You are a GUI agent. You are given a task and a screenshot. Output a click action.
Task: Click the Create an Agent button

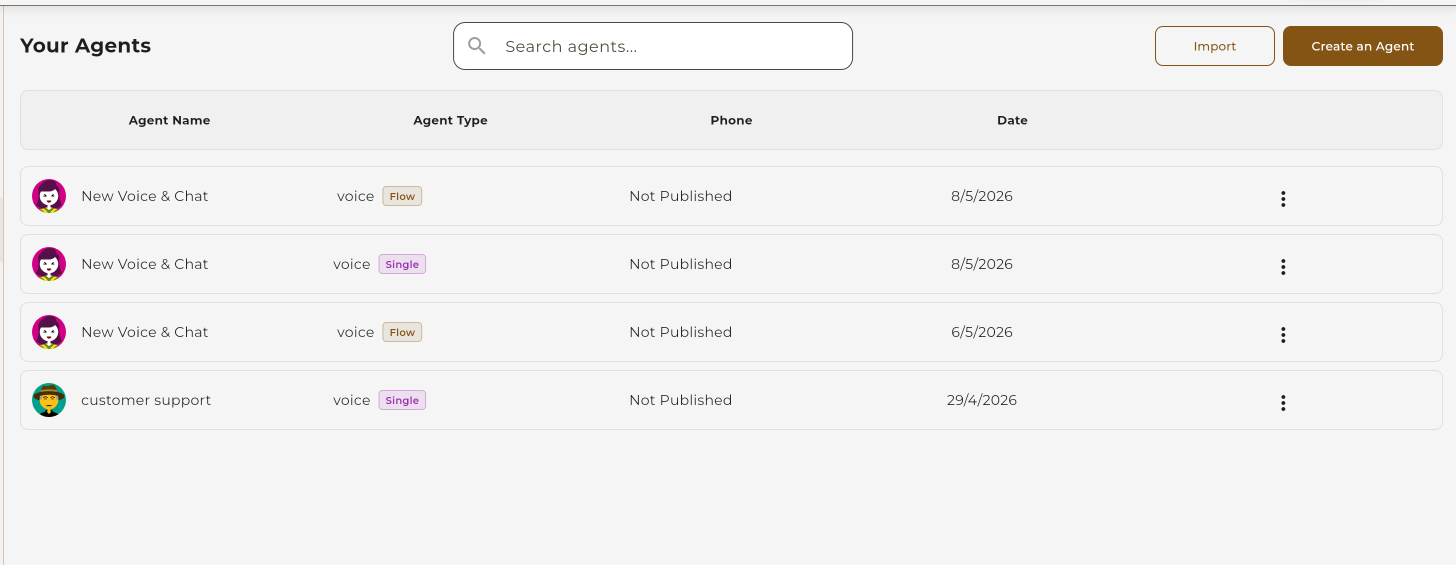[1363, 46]
